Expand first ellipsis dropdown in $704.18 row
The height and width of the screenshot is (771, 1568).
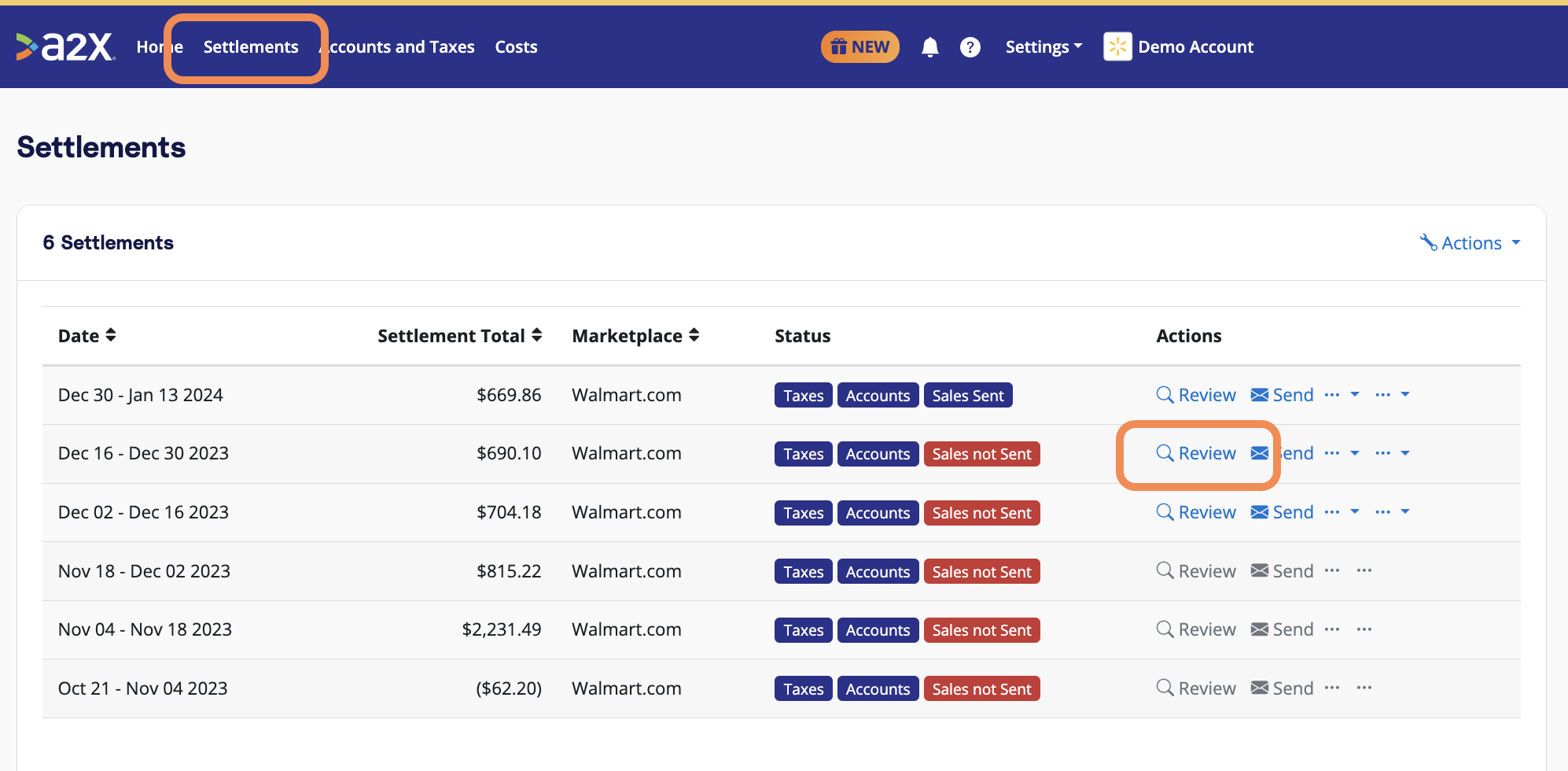1342,512
